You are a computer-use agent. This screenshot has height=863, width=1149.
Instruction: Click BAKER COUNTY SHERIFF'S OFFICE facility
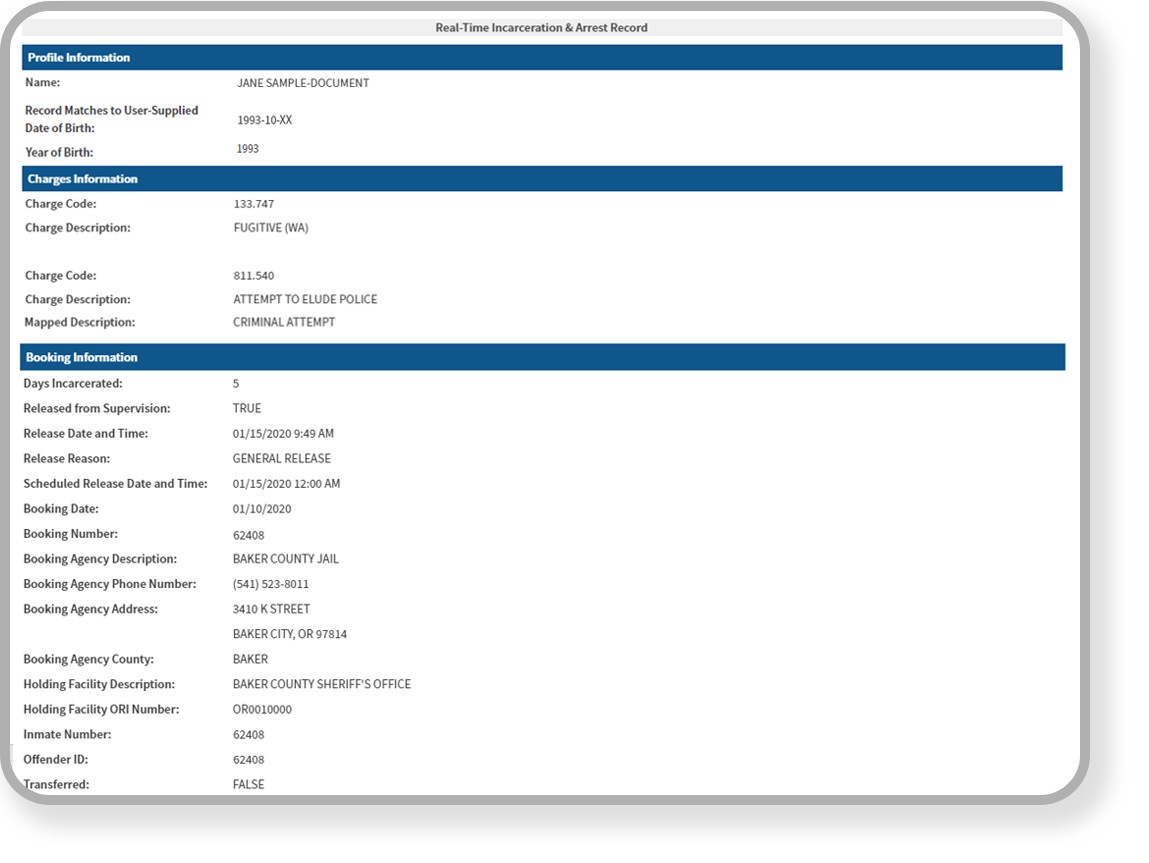coord(322,684)
